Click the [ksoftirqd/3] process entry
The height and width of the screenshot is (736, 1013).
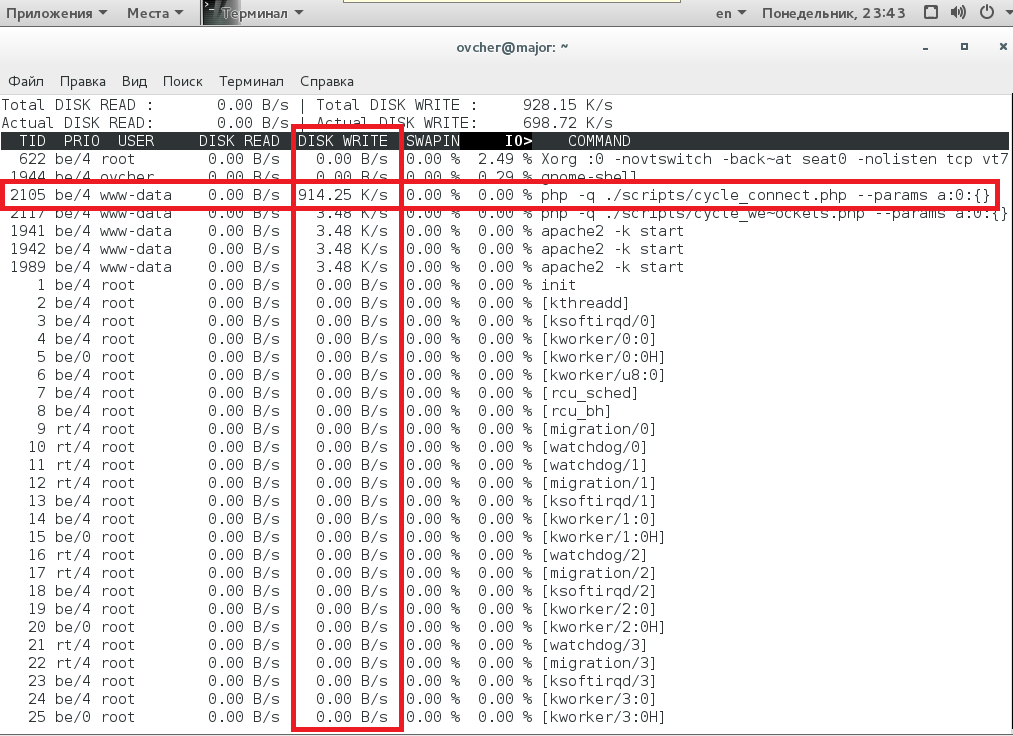pos(599,682)
